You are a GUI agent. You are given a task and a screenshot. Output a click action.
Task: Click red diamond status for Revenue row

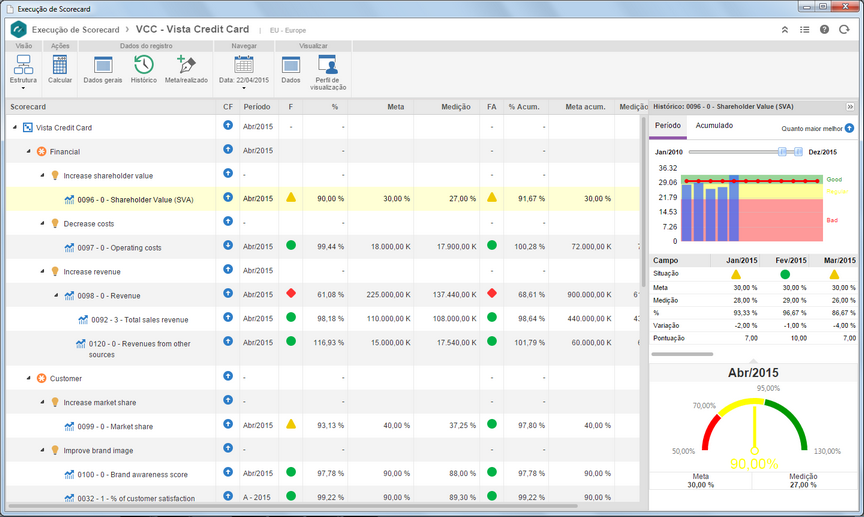pyautogui.click(x=291, y=293)
